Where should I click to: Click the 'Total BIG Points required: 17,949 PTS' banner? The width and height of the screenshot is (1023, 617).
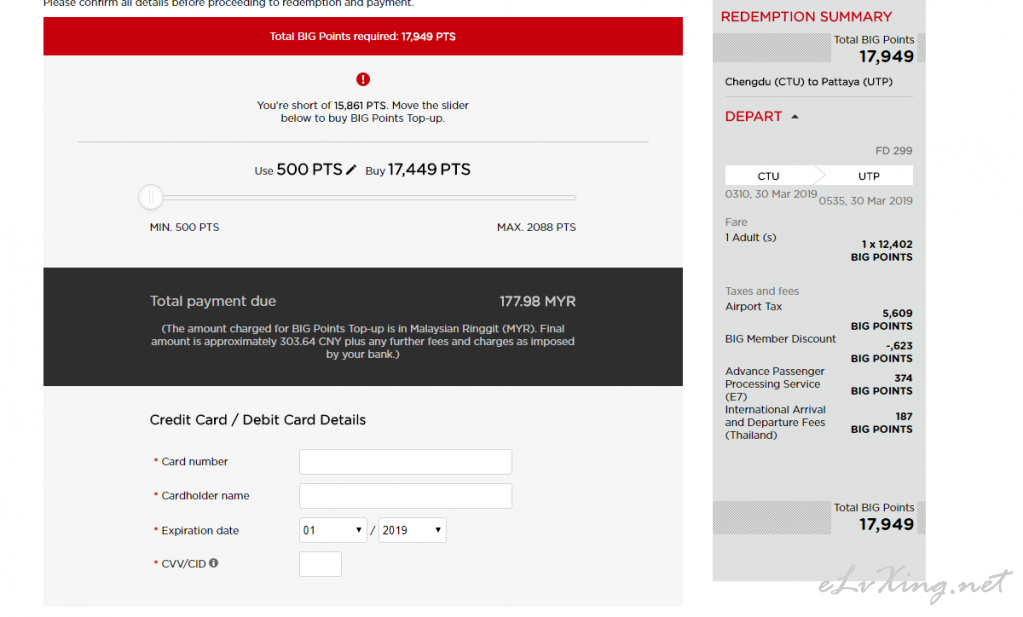(363, 37)
